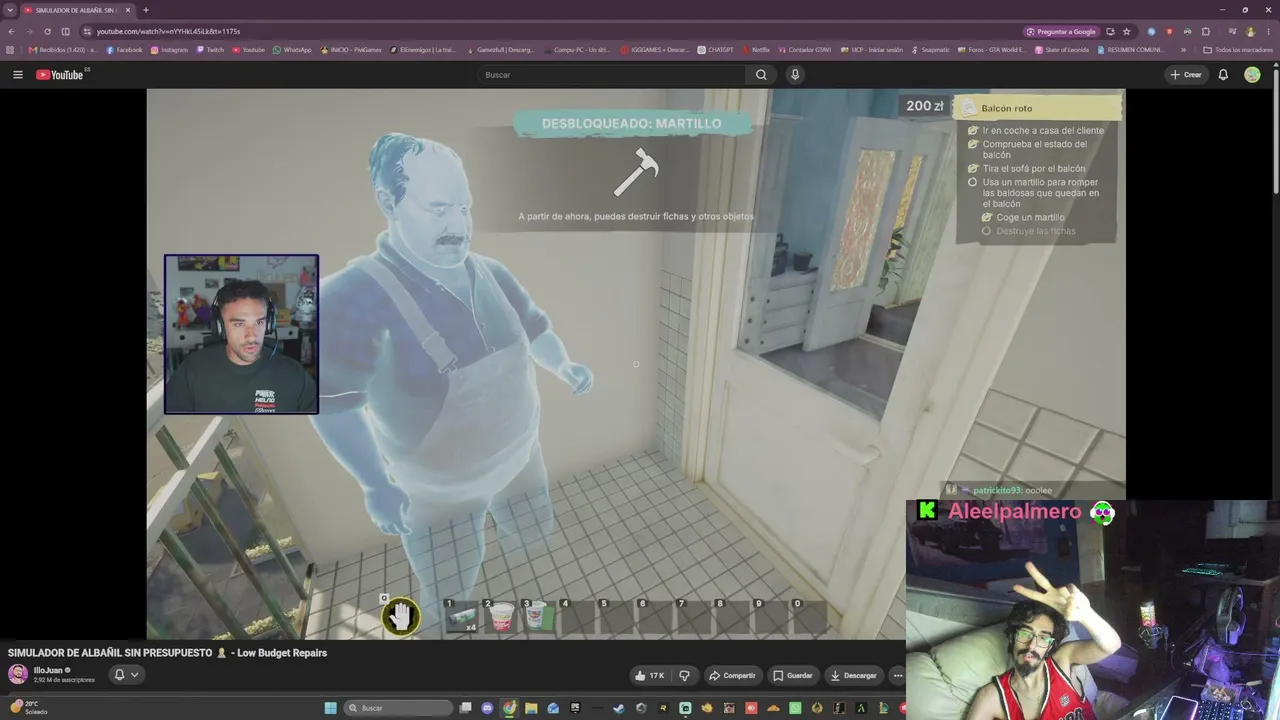1280x720 pixels.
Task: Open the Google apps grid in bookmarks bar
Action: click(x=10, y=50)
